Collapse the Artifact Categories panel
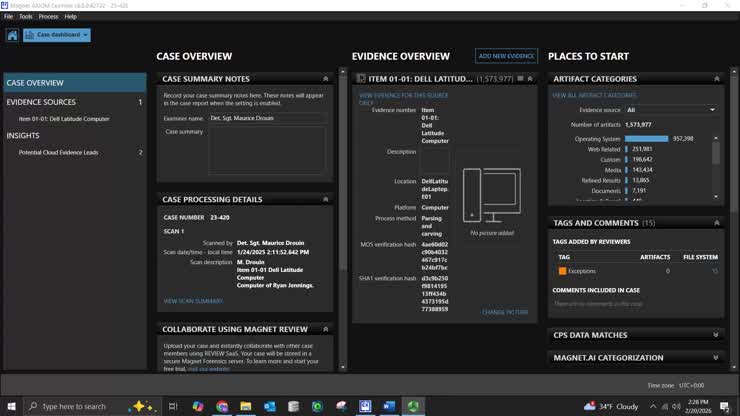Viewport: 740px width, 416px height. click(x=716, y=79)
